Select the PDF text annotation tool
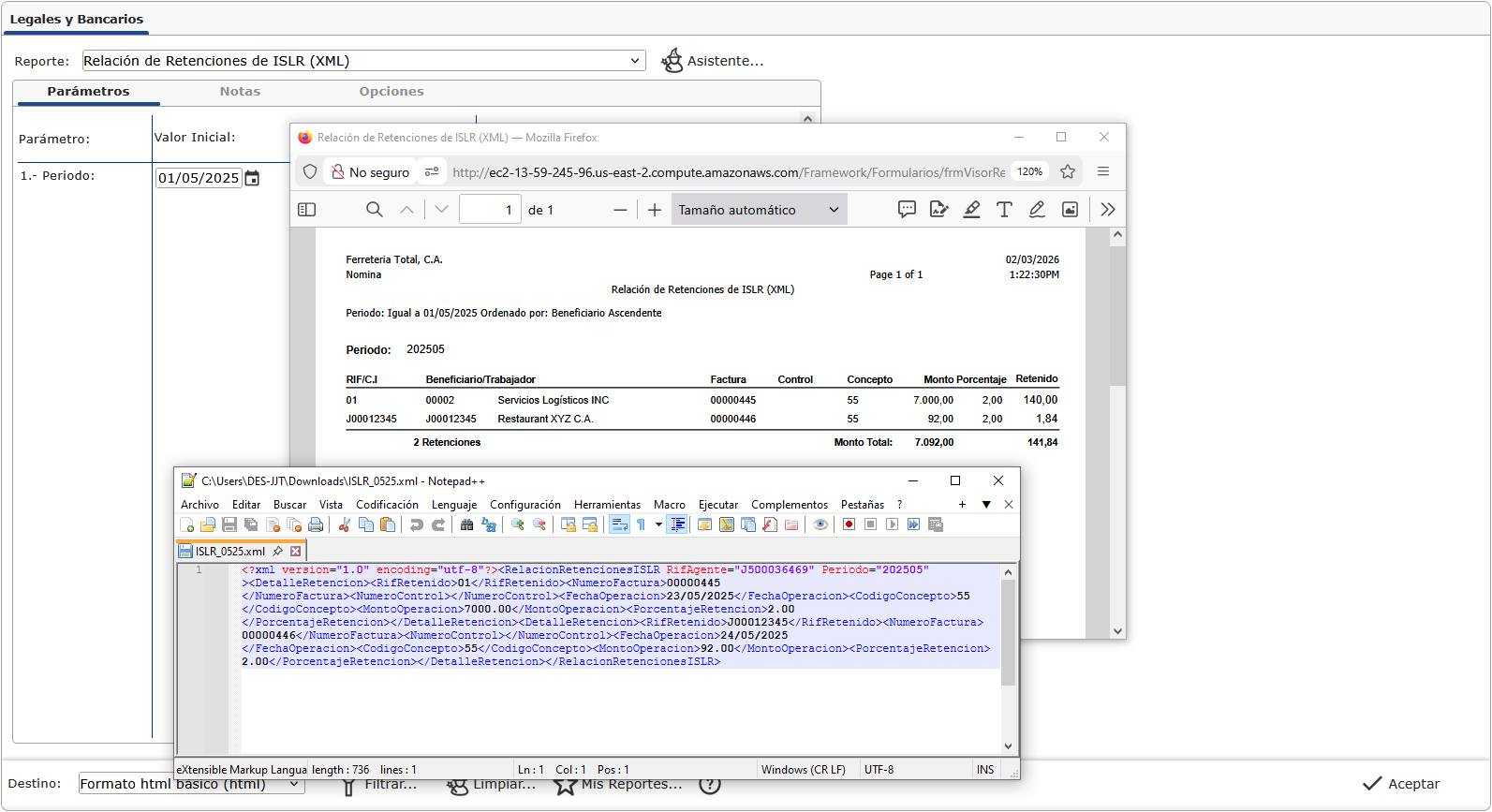 tap(1004, 210)
